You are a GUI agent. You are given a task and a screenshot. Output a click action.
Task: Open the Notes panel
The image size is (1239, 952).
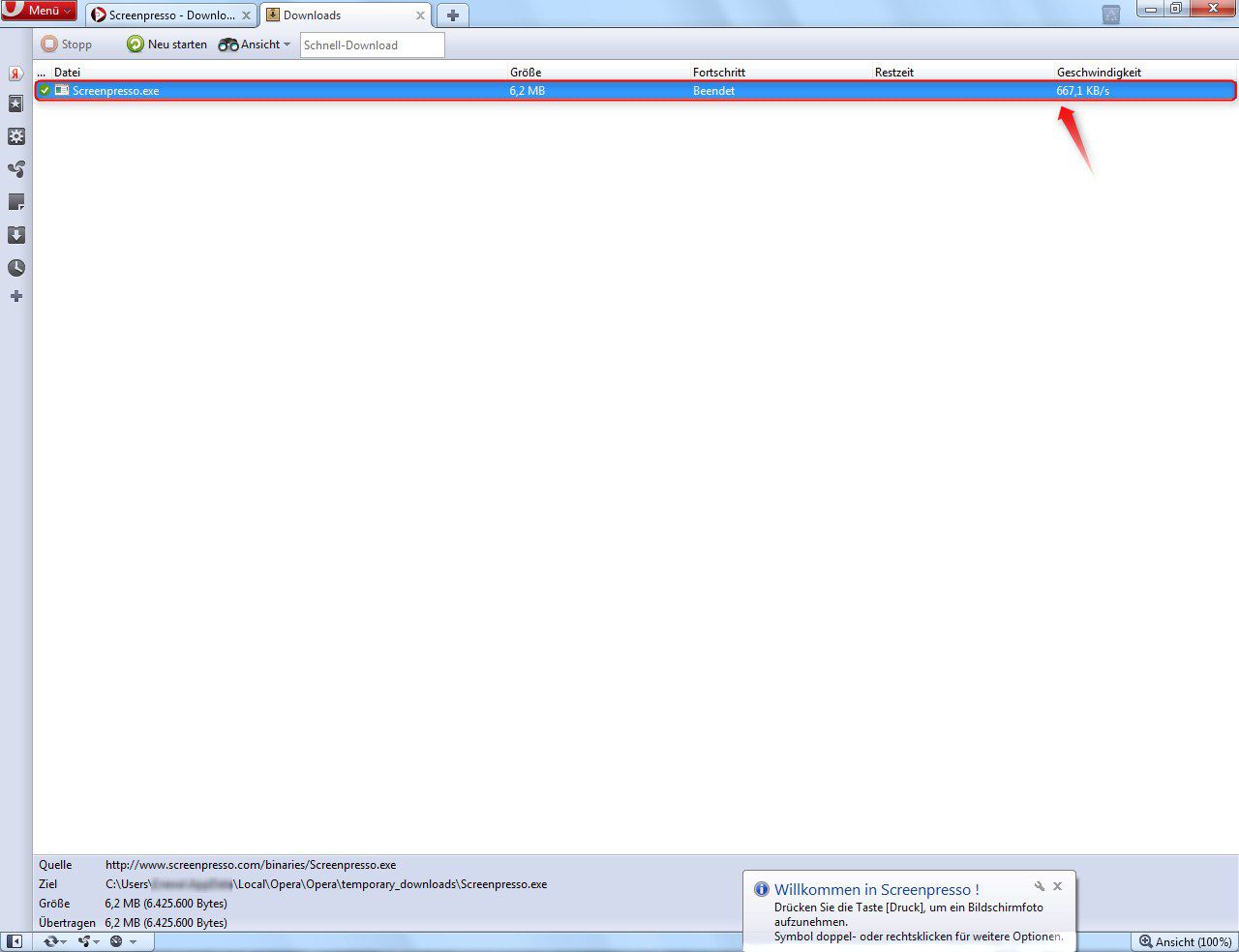[15, 201]
